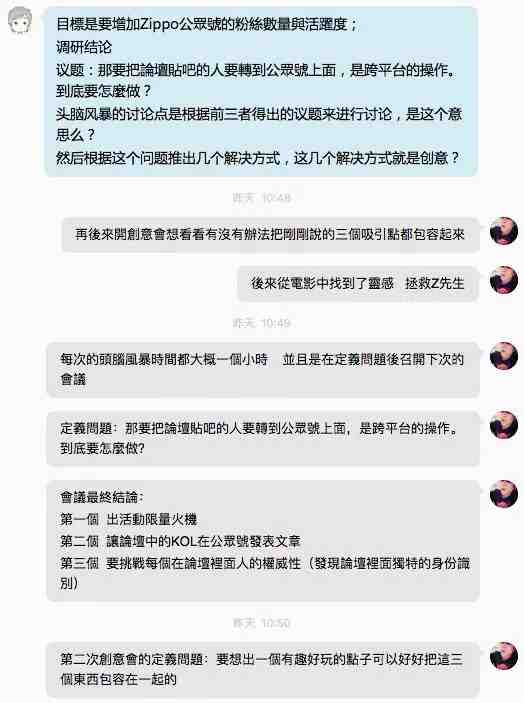Click the 昨天 10:48 timestamp
Viewport: 524px width, 703px height.
(262, 198)
